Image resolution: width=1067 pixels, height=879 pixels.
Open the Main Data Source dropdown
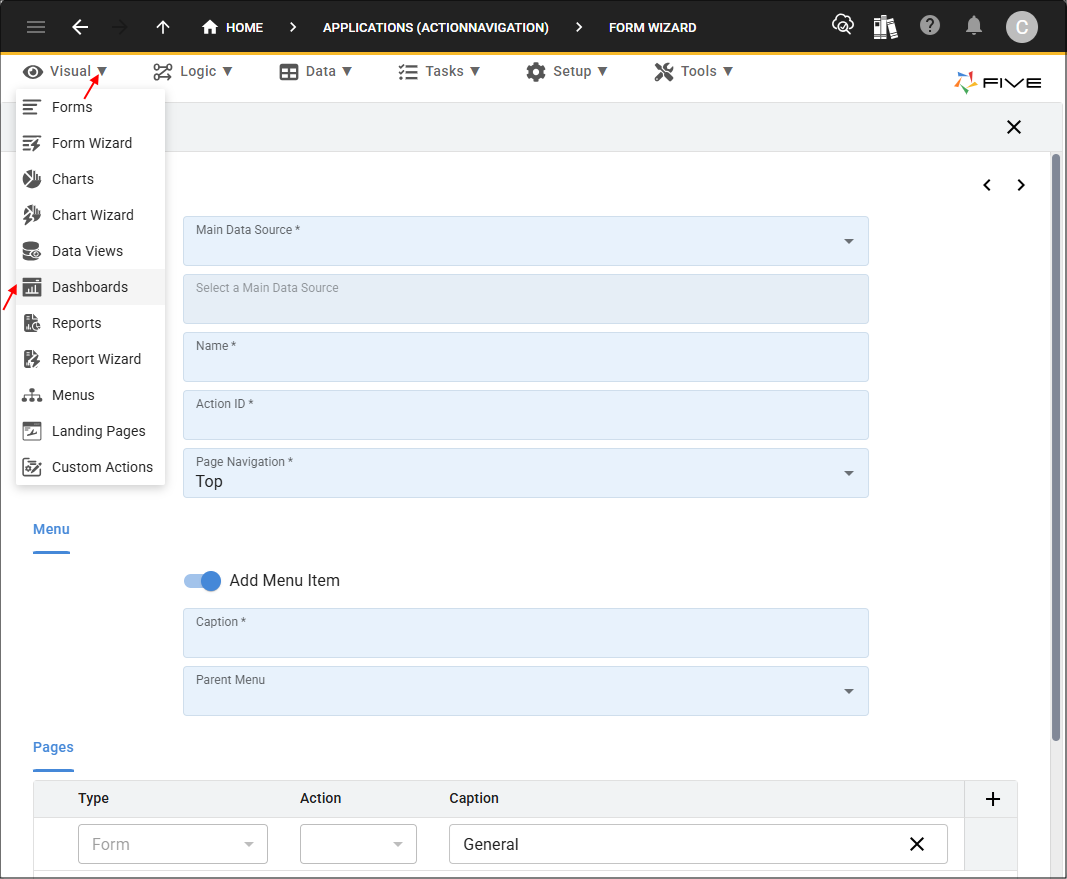[848, 241]
